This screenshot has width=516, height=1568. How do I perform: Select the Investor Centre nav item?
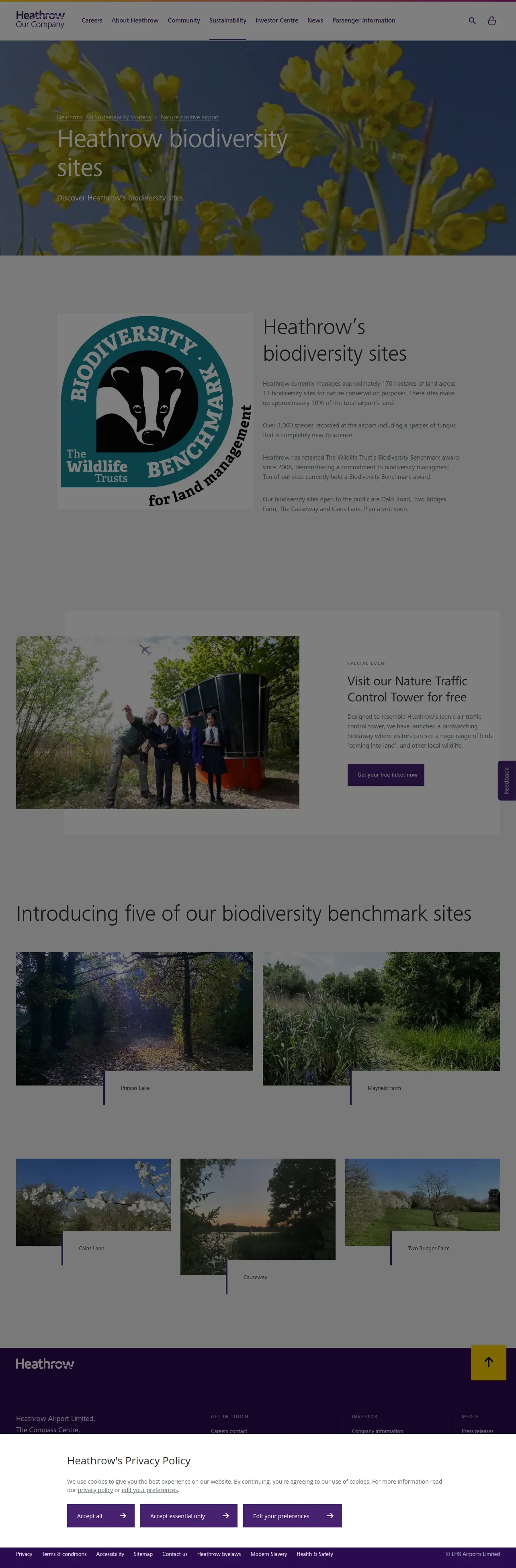click(276, 21)
